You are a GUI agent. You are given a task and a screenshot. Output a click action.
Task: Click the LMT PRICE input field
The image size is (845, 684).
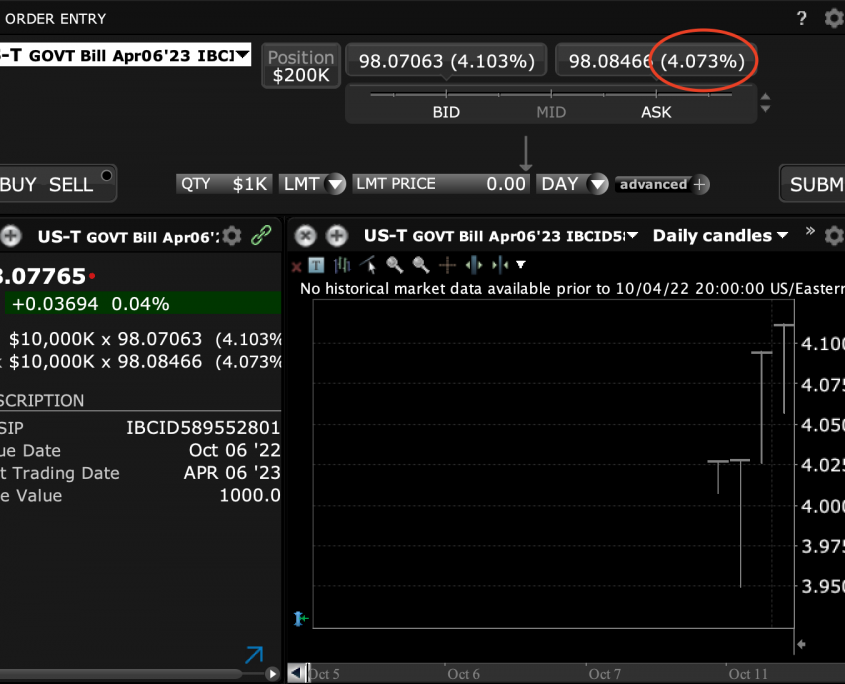coord(440,184)
